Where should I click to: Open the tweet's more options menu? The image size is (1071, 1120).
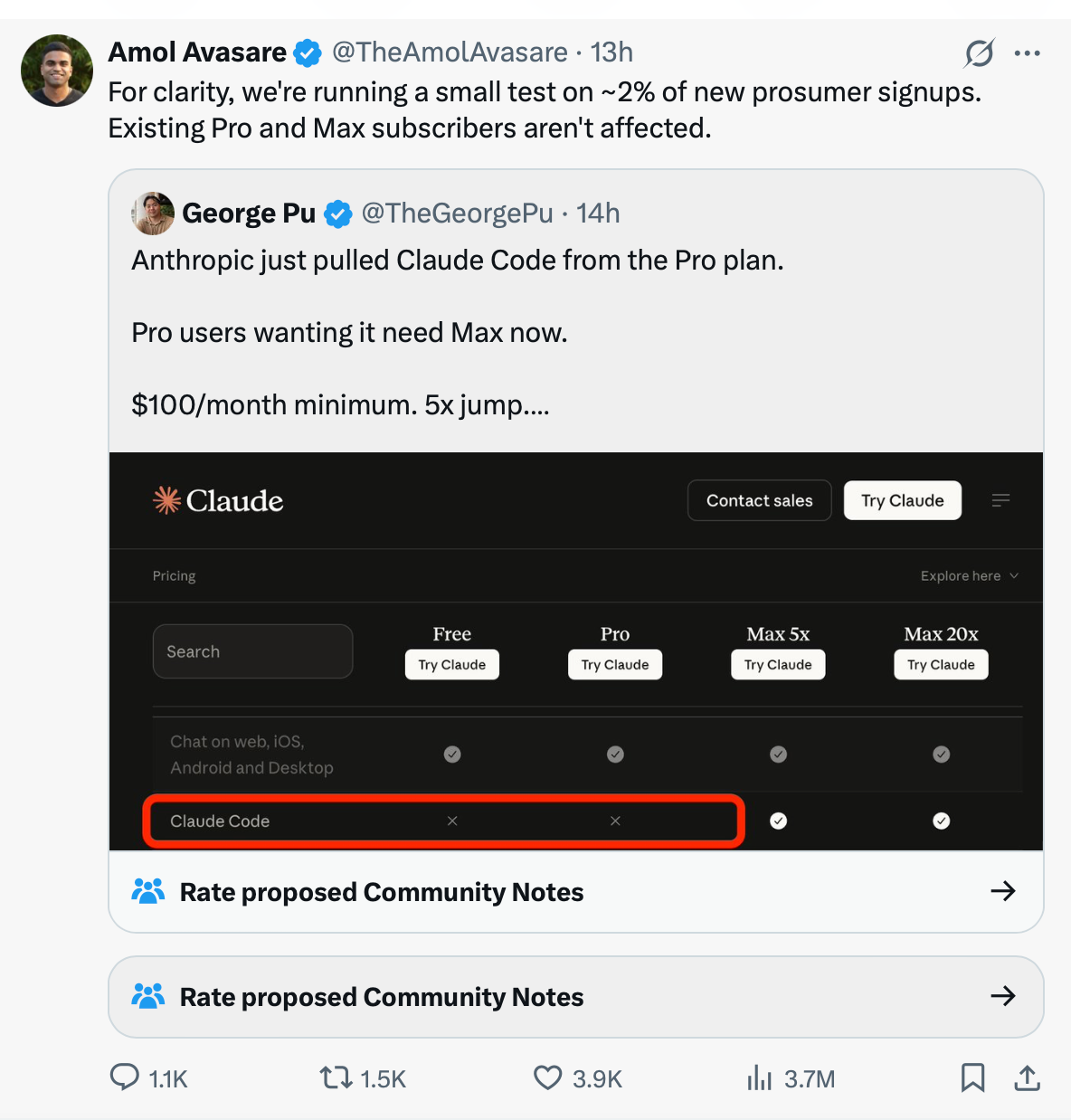[x=1028, y=52]
